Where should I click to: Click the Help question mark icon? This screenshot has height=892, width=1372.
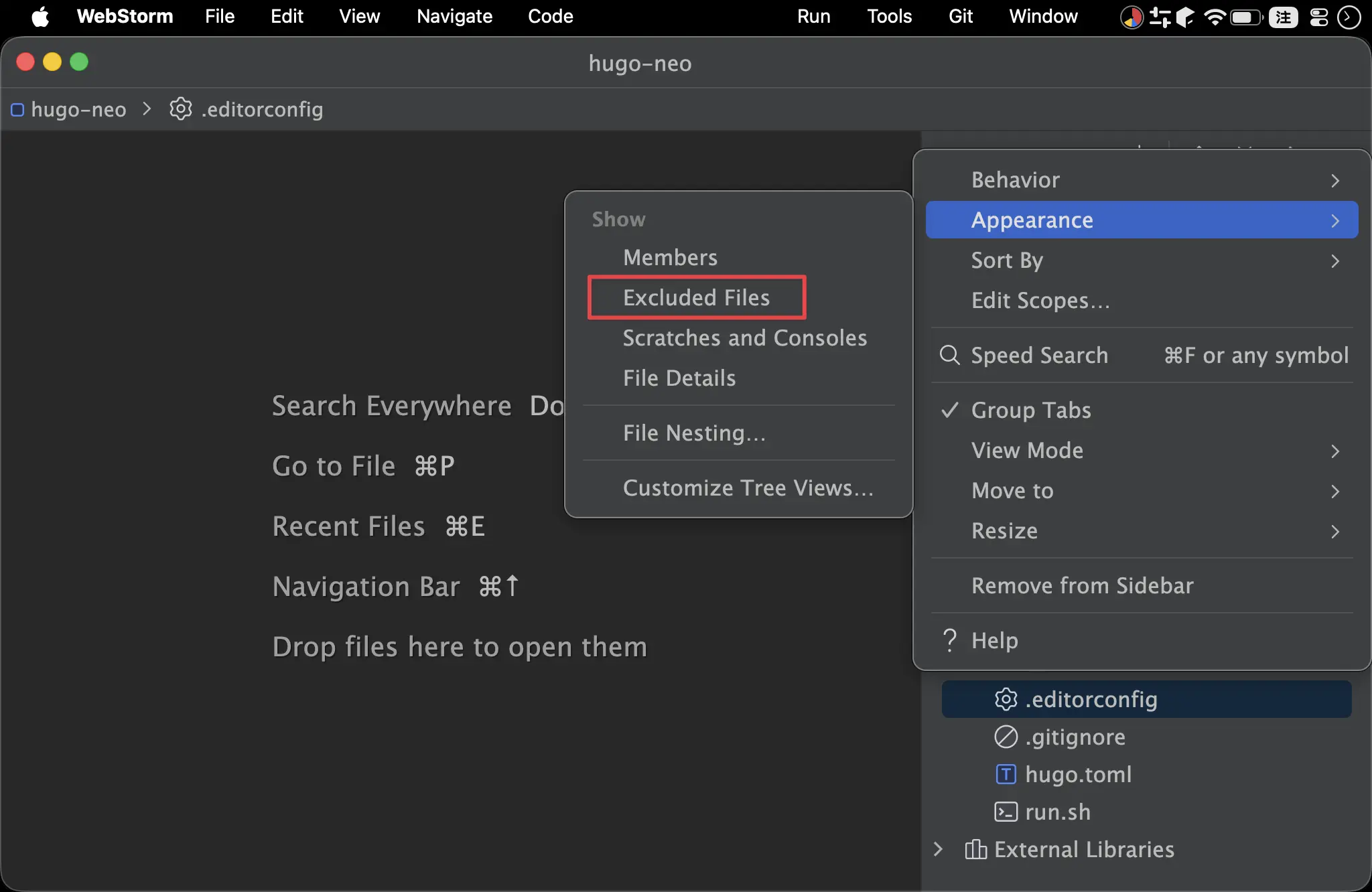pyautogui.click(x=949, y=640)
